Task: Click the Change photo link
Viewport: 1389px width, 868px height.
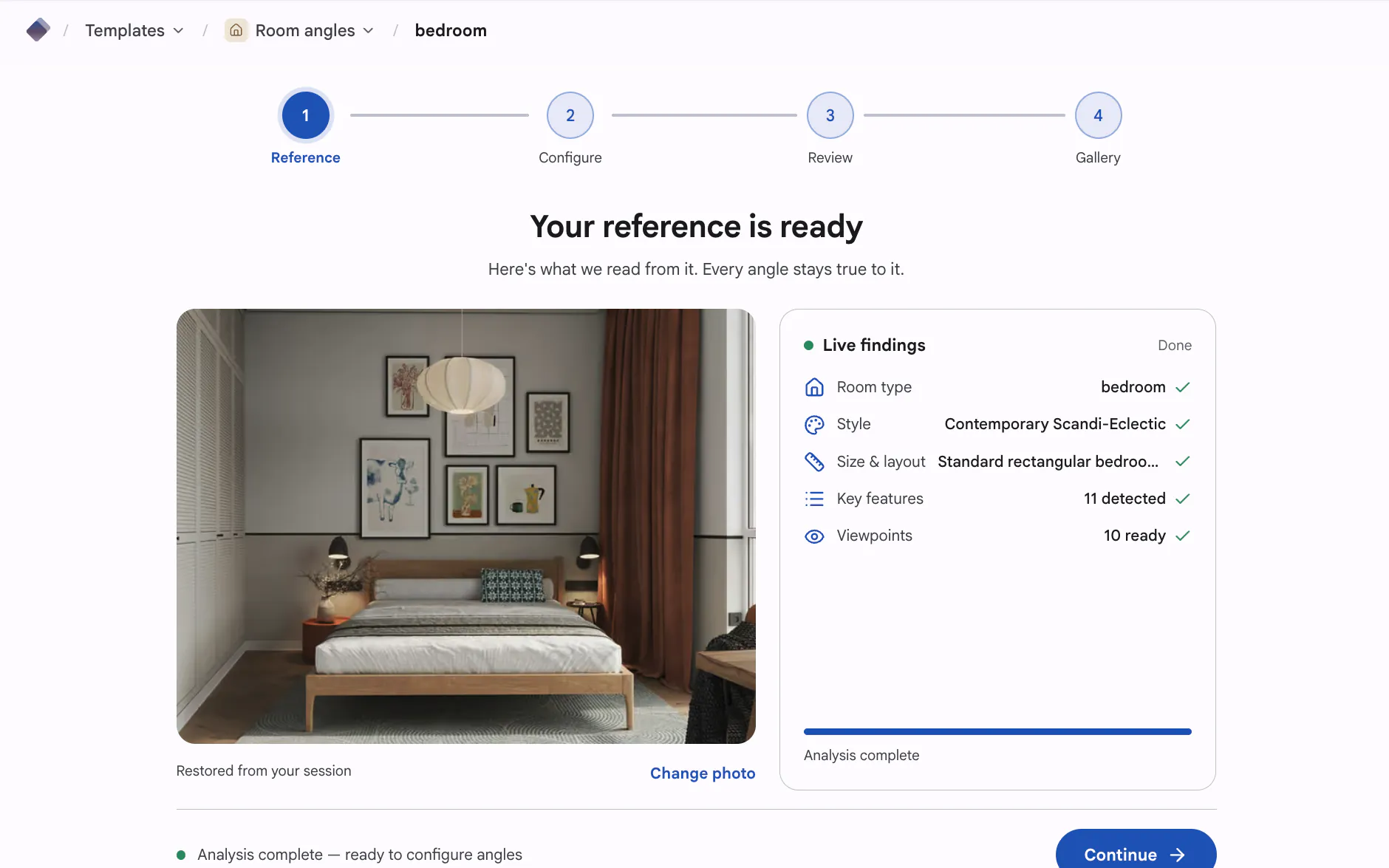Action: pyautogui.click(x=703, y=773)
